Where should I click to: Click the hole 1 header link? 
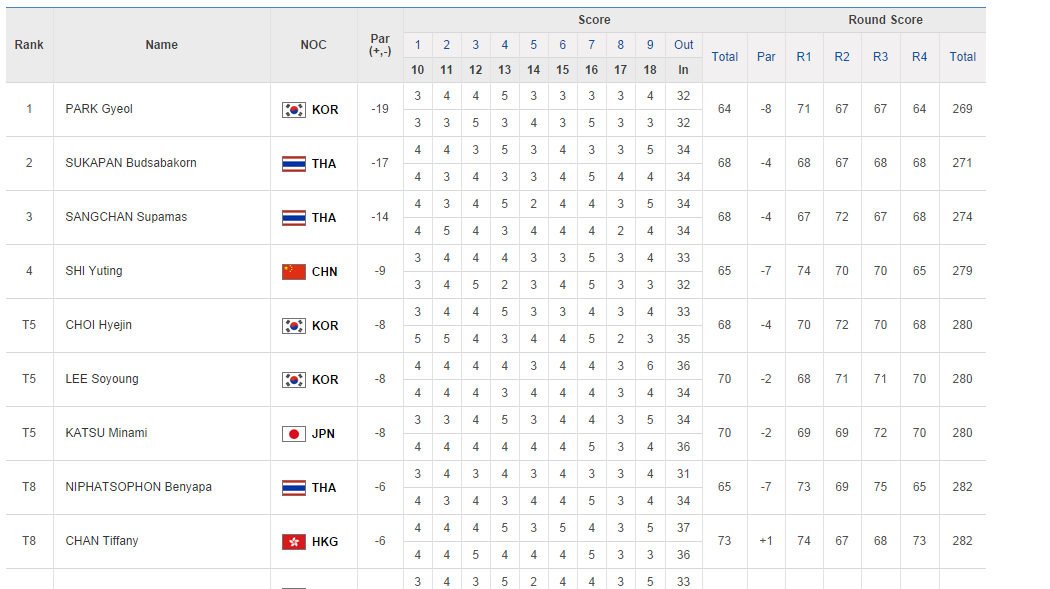417,45
